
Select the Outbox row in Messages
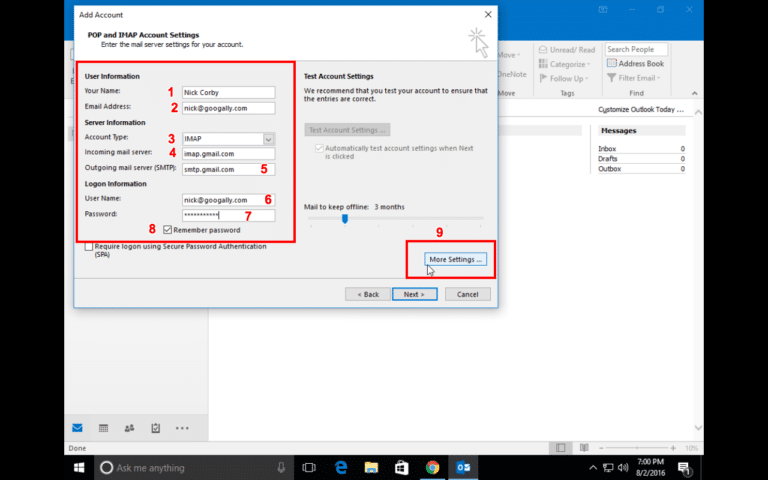pos(641,168)
